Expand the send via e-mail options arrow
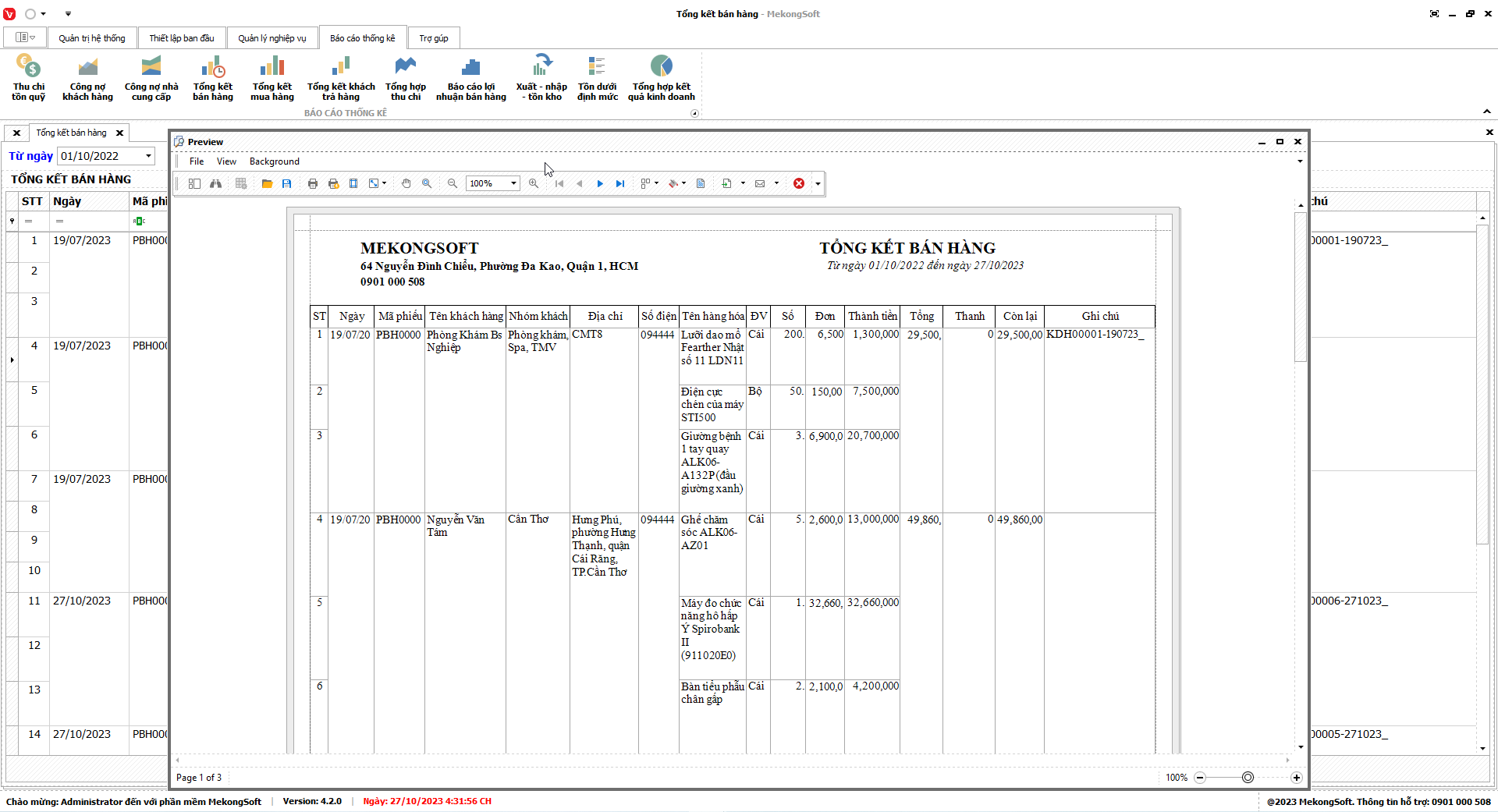Viewport: 1498px width, 812px height. pyautogui.click(x=776, y=183)
